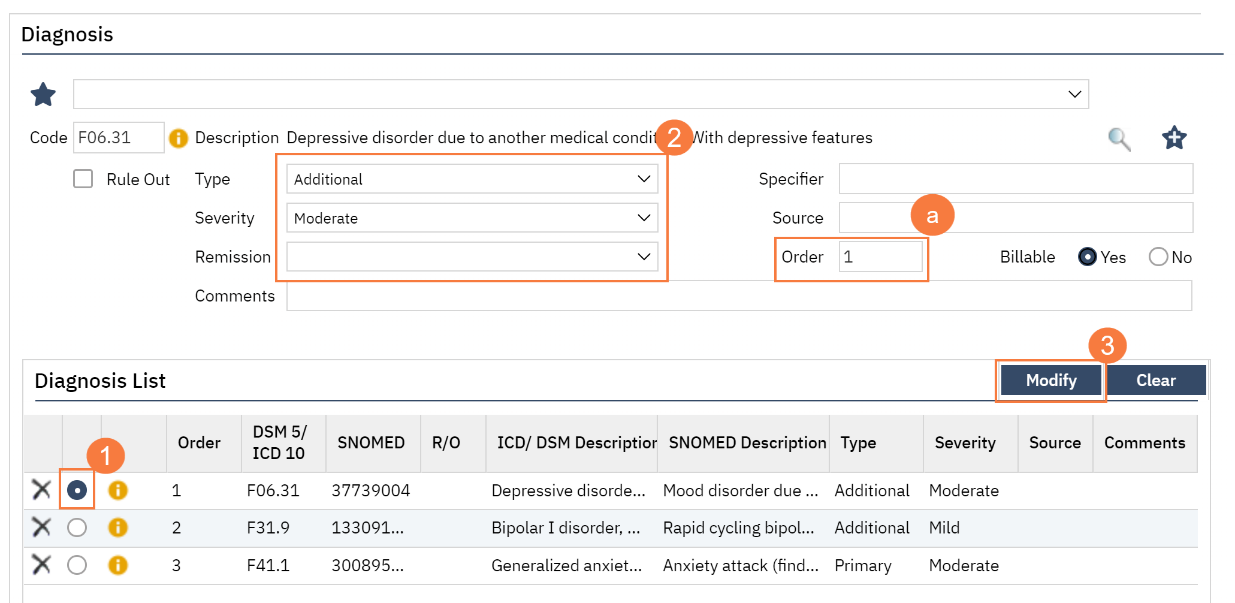Click info icon next to Code field
The width and height of the screenshot is (1235, 603).
[x=179, y=138]
